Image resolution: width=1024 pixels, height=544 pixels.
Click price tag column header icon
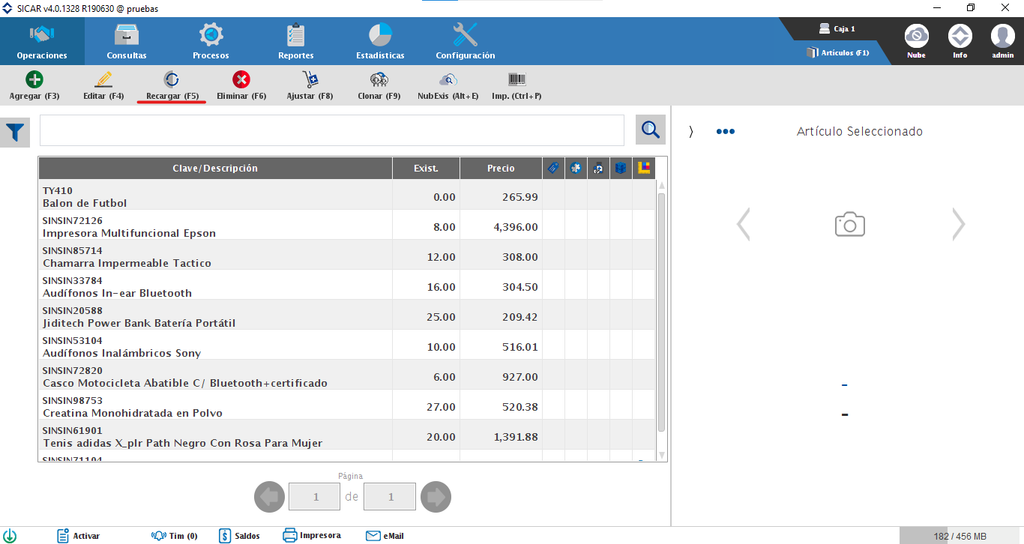(553, 168)
